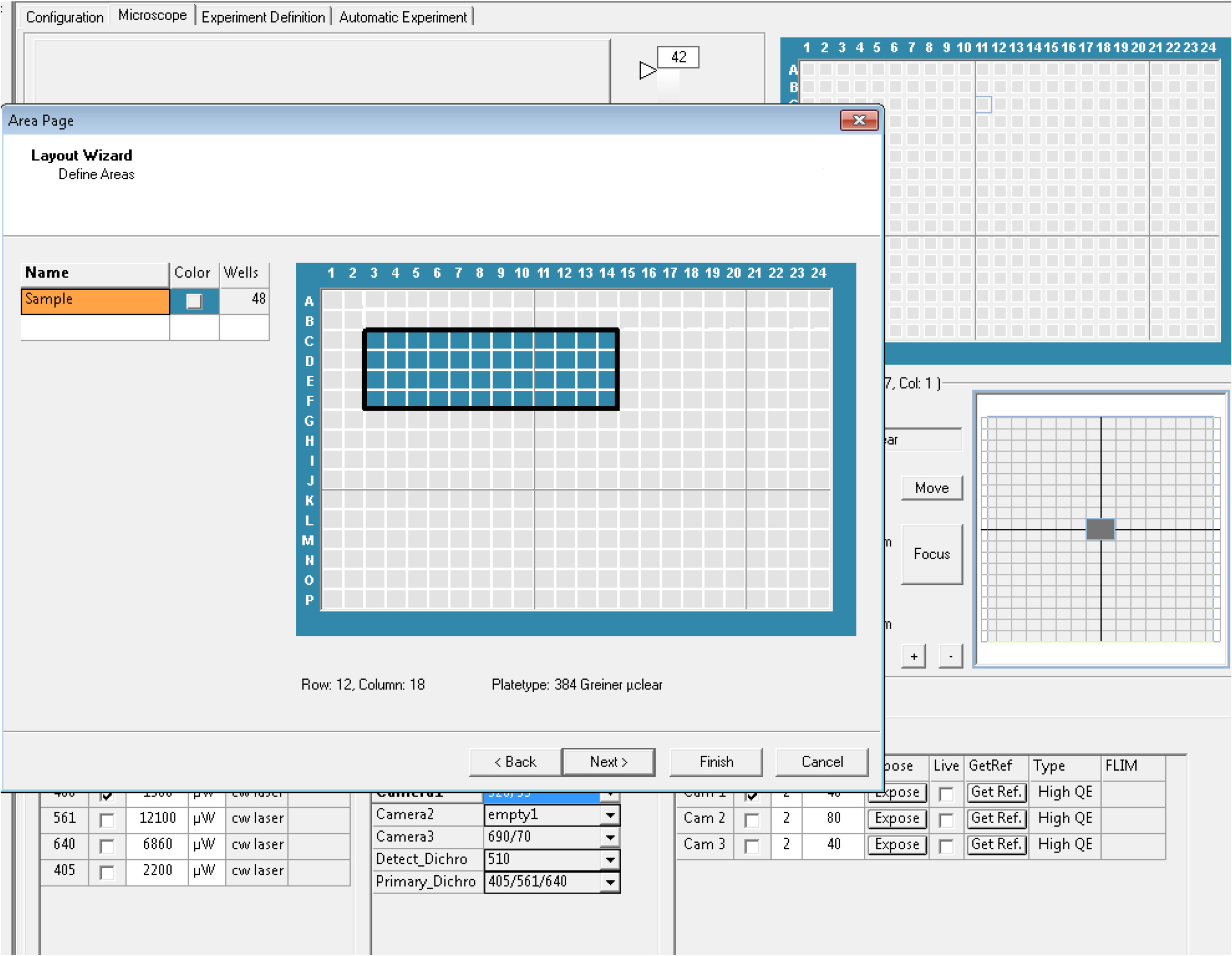Open Primary_Dichro 405/561/640 dropdown
Image resolution: width=1232 pixels, height=956 pixels.
(610, 882)
